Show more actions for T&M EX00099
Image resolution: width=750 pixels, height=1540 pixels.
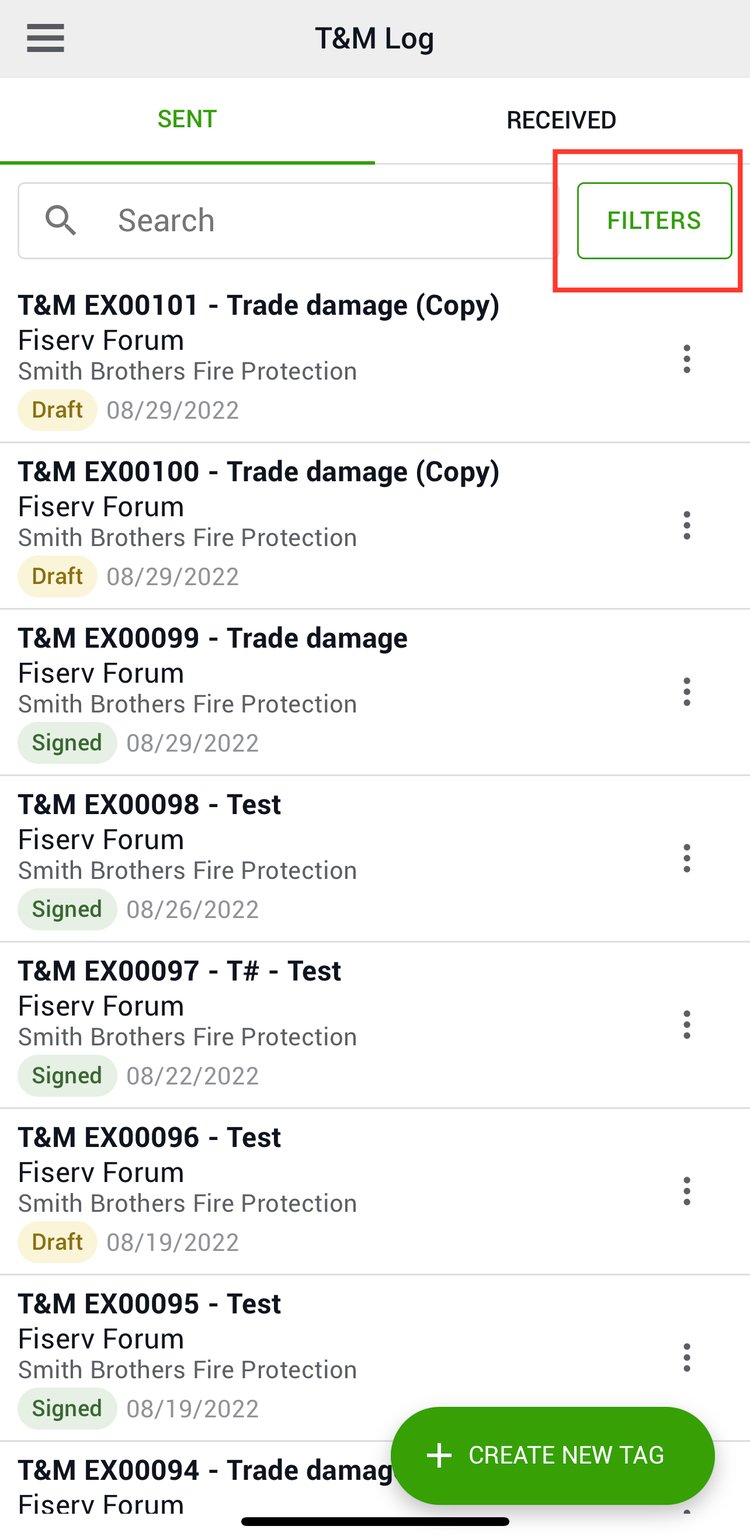point(686,692)
